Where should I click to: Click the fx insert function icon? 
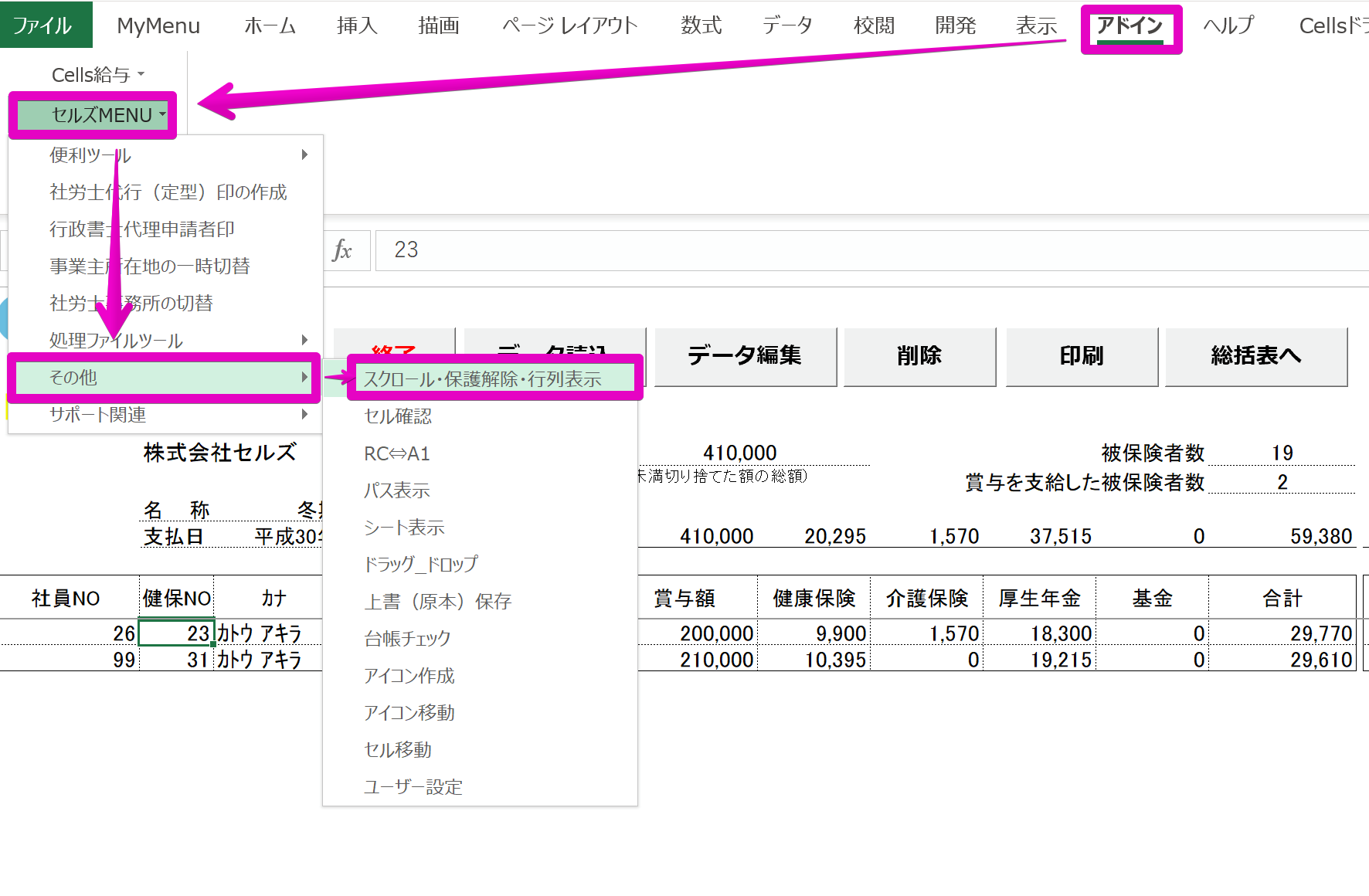pyautogui.click(x=342, y=250)
